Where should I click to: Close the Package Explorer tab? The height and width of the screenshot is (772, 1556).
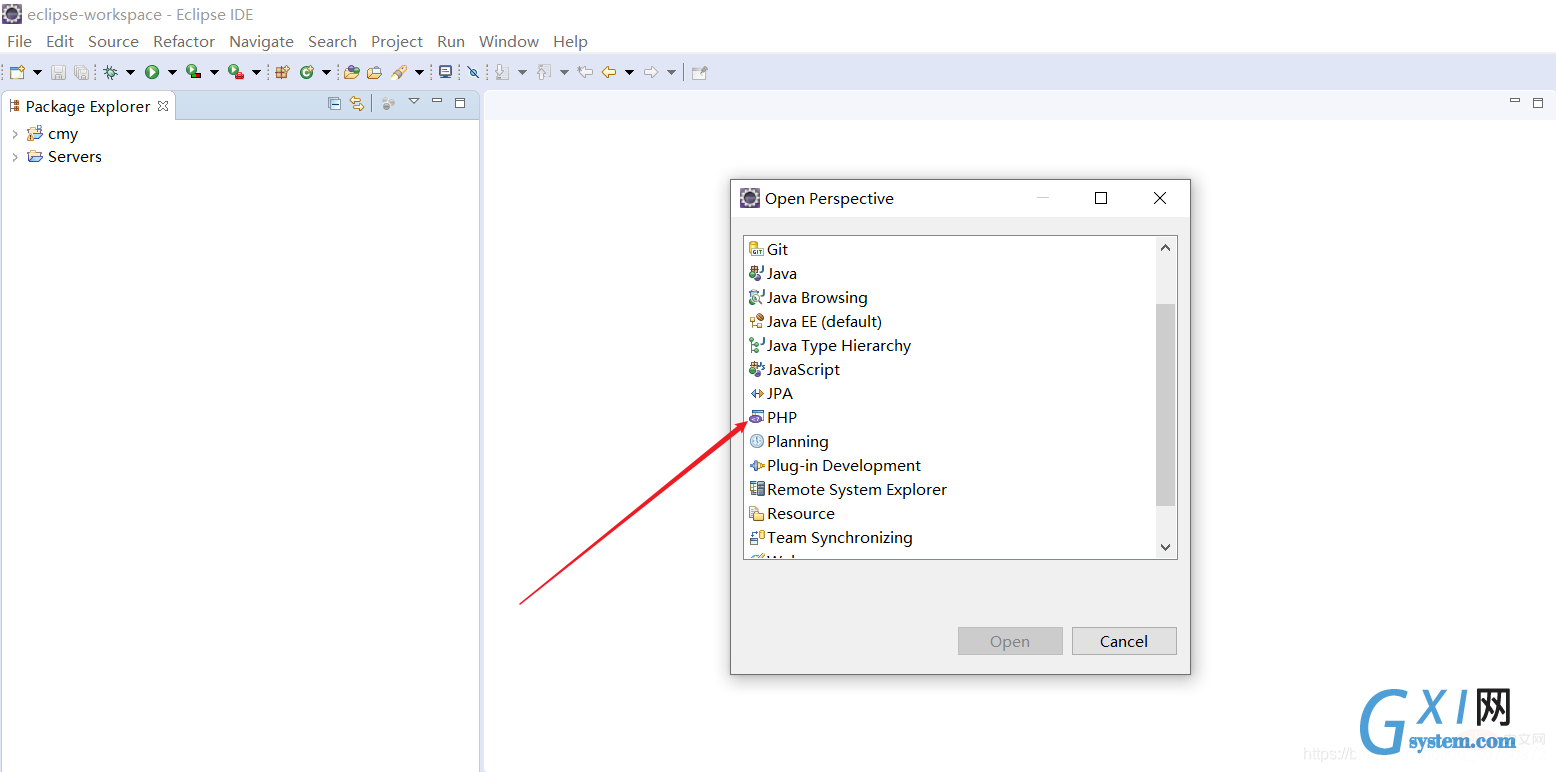[x=163, y=106]
